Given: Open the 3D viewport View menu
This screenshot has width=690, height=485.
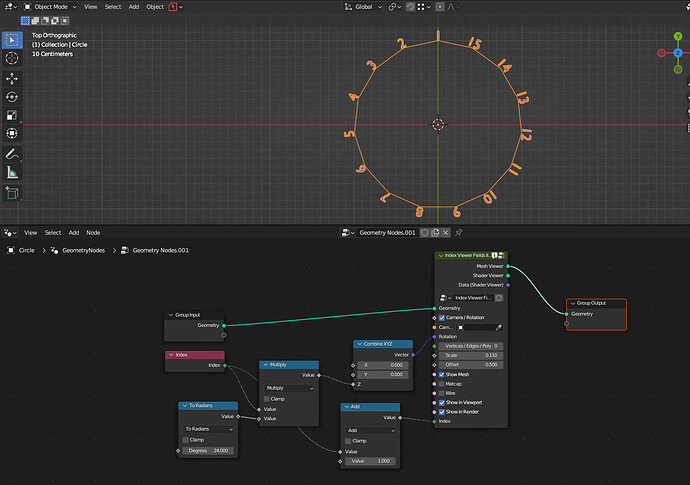Looking at the screenshot, I should coord(91,7).
